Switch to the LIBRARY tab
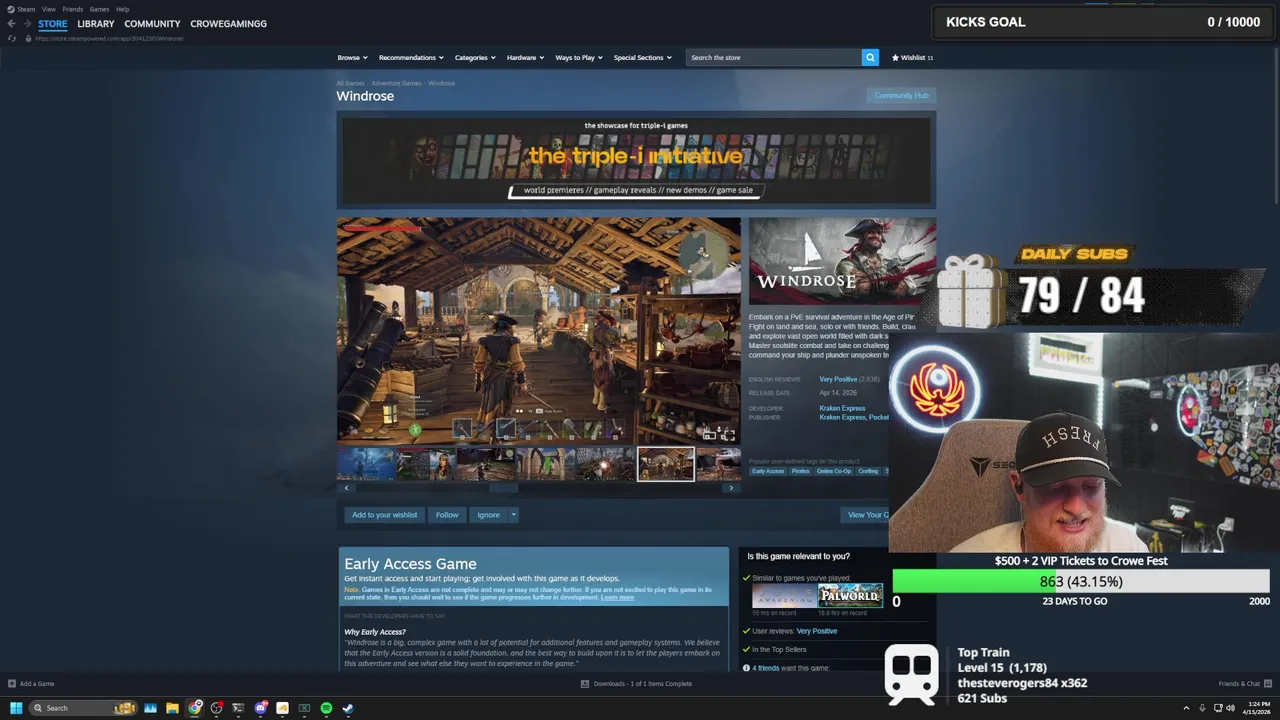The width and height of the screenshot is (1280, 720). pyautogui.click(x=96, y=24)
